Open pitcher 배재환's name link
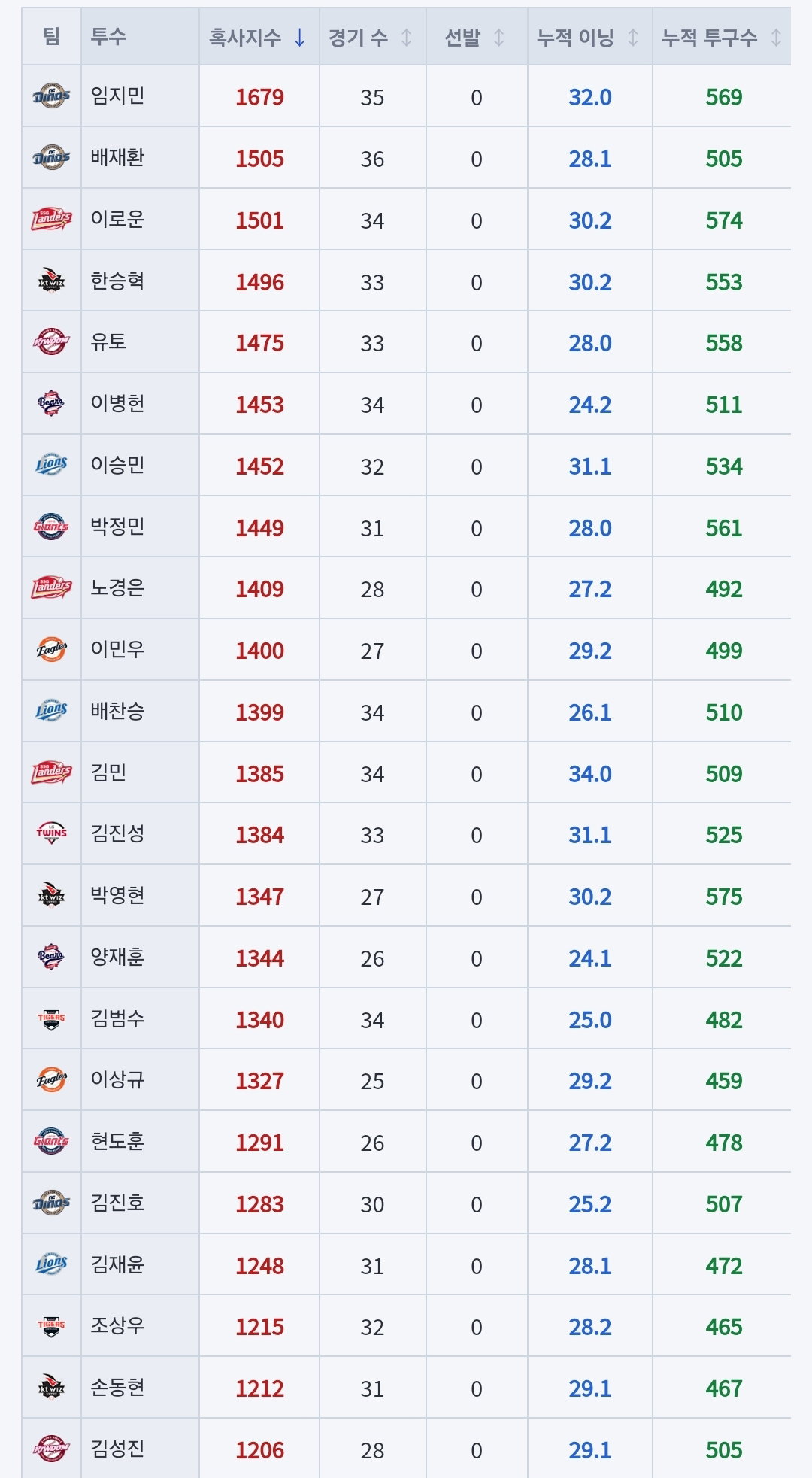Viewport: 812px width, 1478px height. [x=117, y=157]
